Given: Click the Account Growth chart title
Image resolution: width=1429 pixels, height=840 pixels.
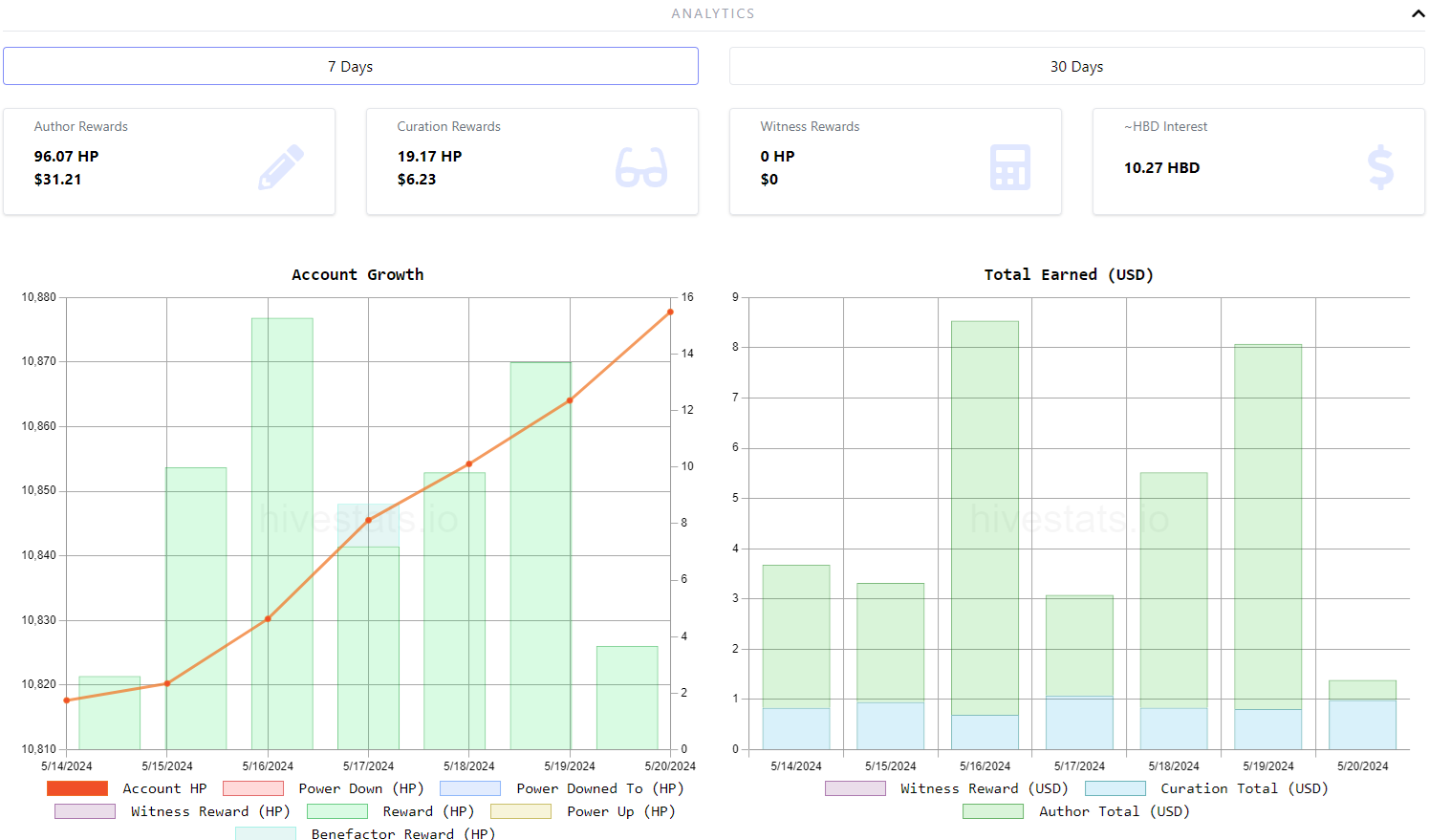Looking at the screenshot, I should (357, 274).
